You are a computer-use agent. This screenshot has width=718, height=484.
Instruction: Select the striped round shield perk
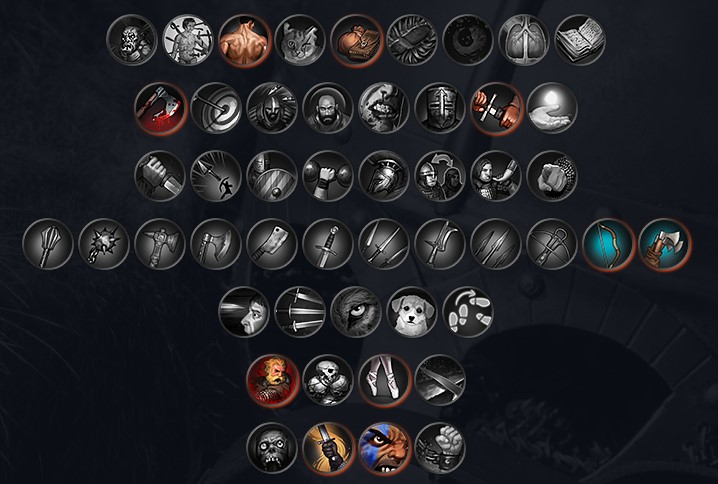click(x=272, y=176)
